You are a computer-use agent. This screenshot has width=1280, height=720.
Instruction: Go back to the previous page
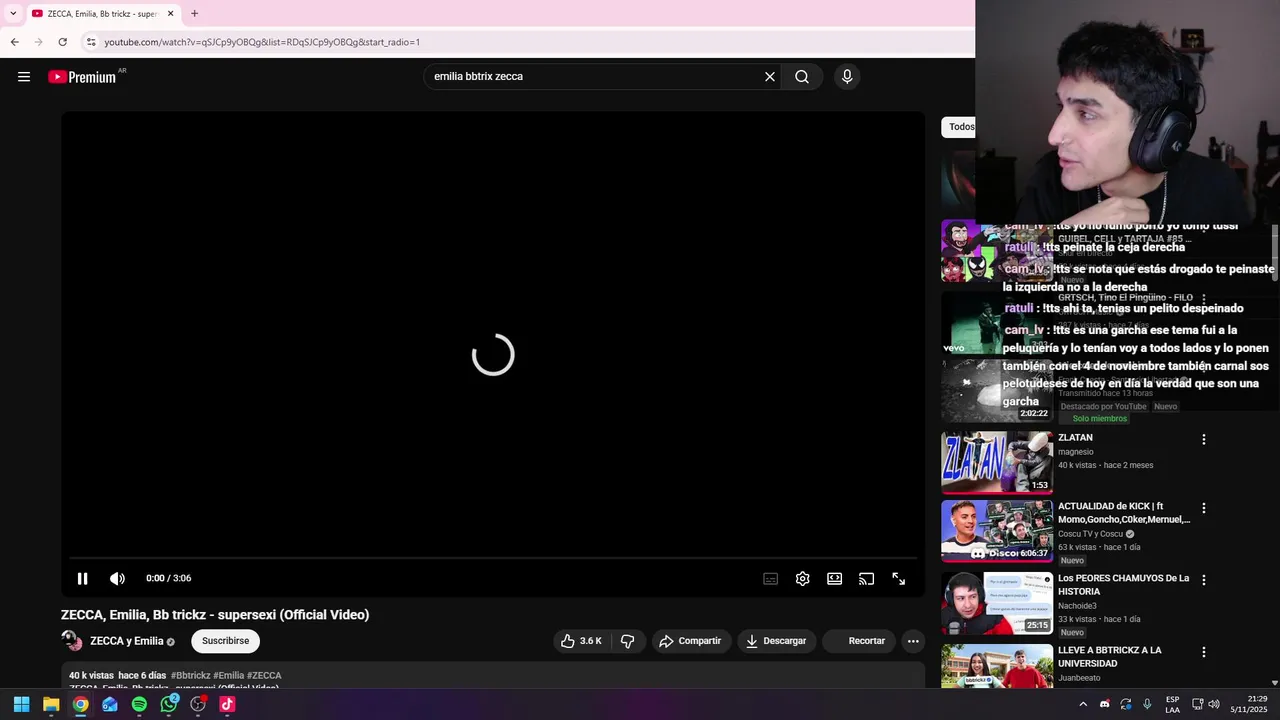click(15, 42)
